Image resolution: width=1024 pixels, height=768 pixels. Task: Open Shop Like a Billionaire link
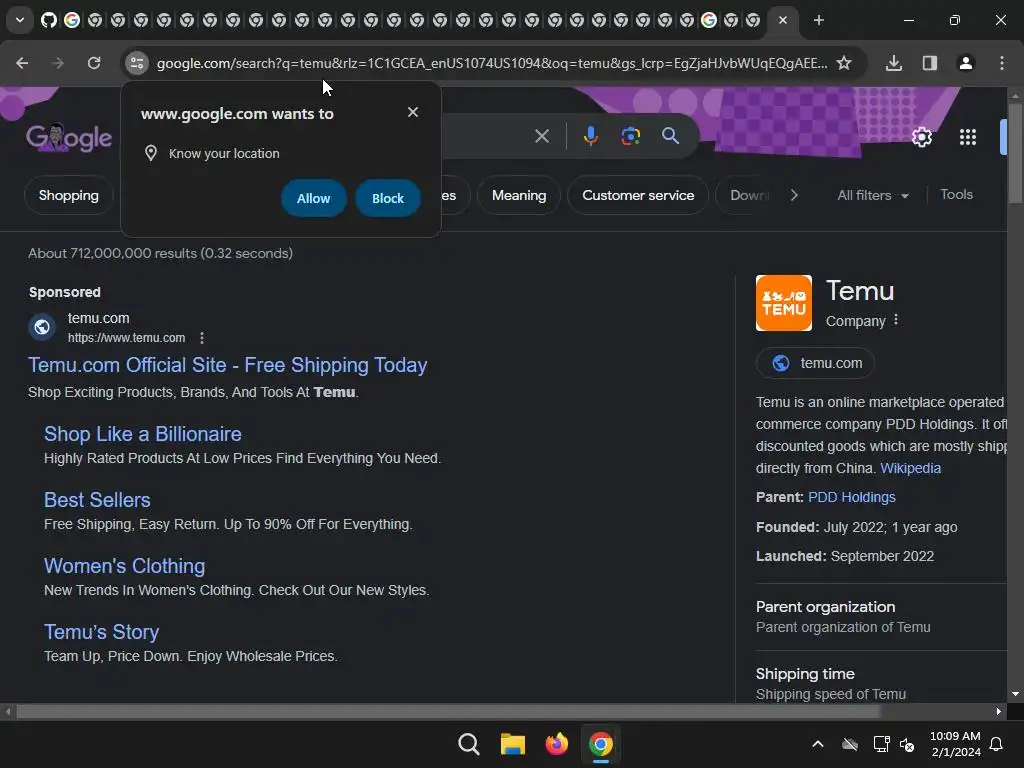coord(142,434)
